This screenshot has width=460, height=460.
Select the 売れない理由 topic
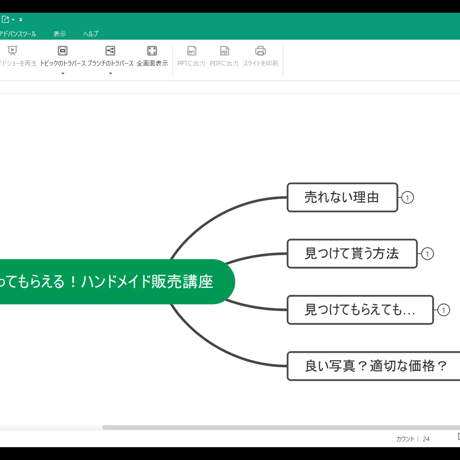(342, 197)
